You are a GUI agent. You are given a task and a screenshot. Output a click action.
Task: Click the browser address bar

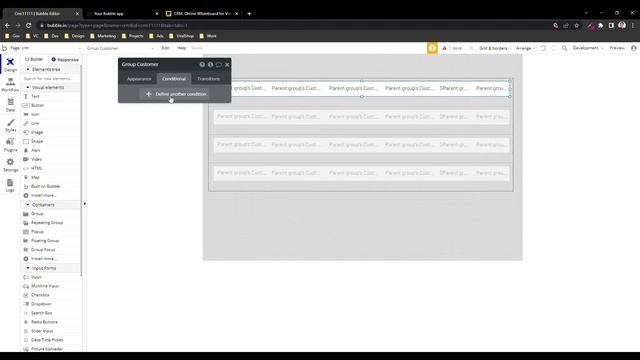294,25
